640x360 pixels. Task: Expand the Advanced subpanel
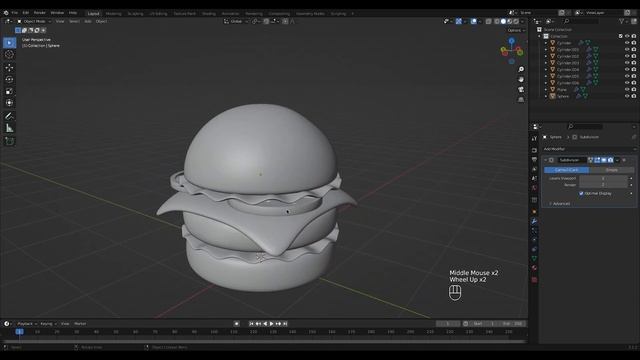[x=560, y=203]
